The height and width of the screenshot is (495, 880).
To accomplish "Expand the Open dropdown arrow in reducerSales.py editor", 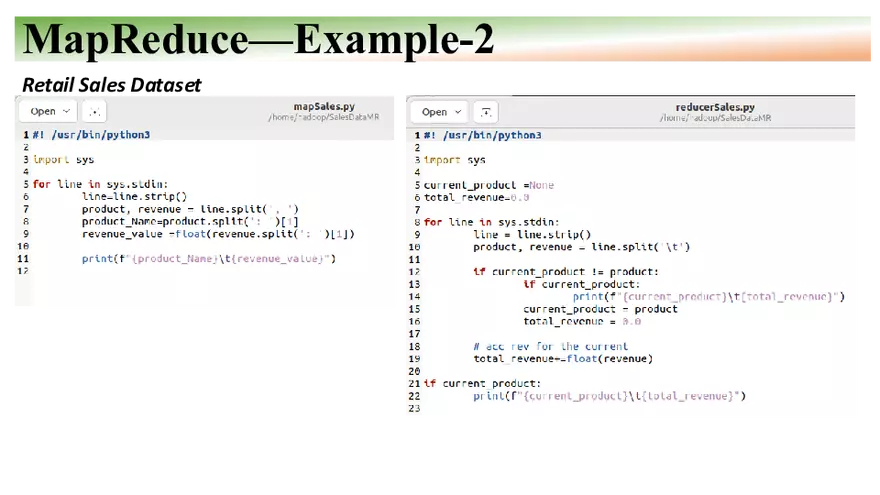I will click(458, 112).
